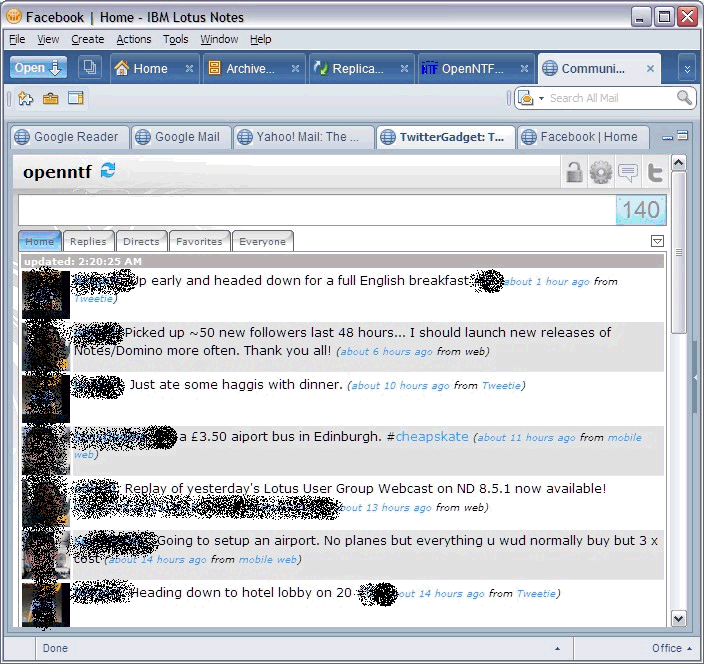Click the minimize panel icon near Facebook tab
This screenshot has width=704, height=664.
[x=668, y=137]
